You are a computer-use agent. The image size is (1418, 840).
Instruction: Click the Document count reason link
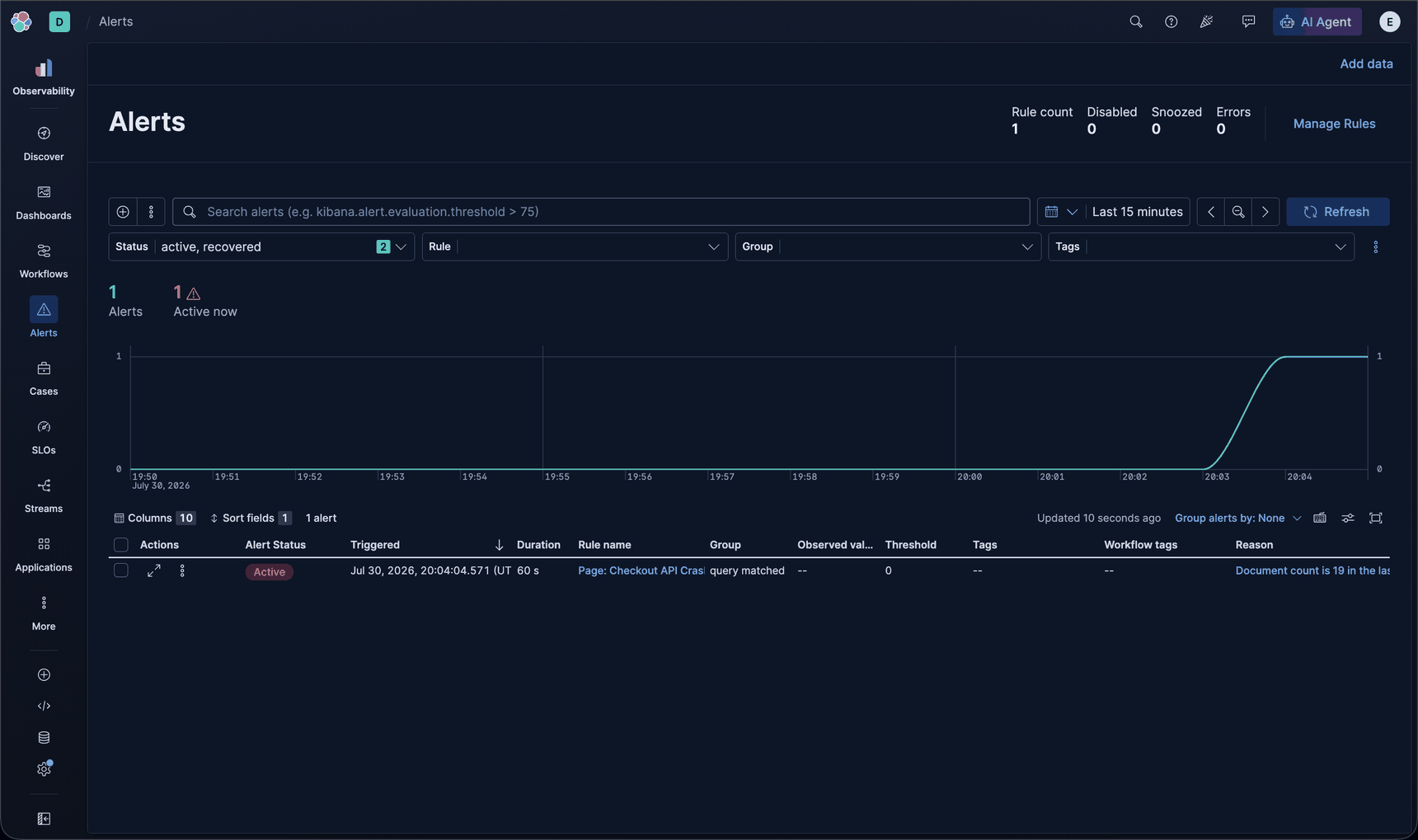click(x=1312, y=570)
